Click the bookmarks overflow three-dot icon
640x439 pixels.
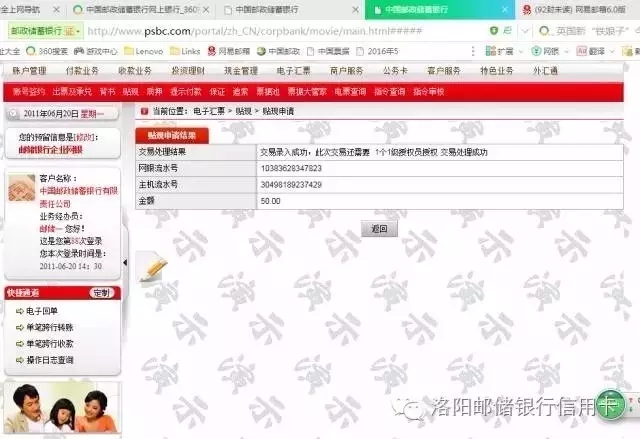[473, 51]
